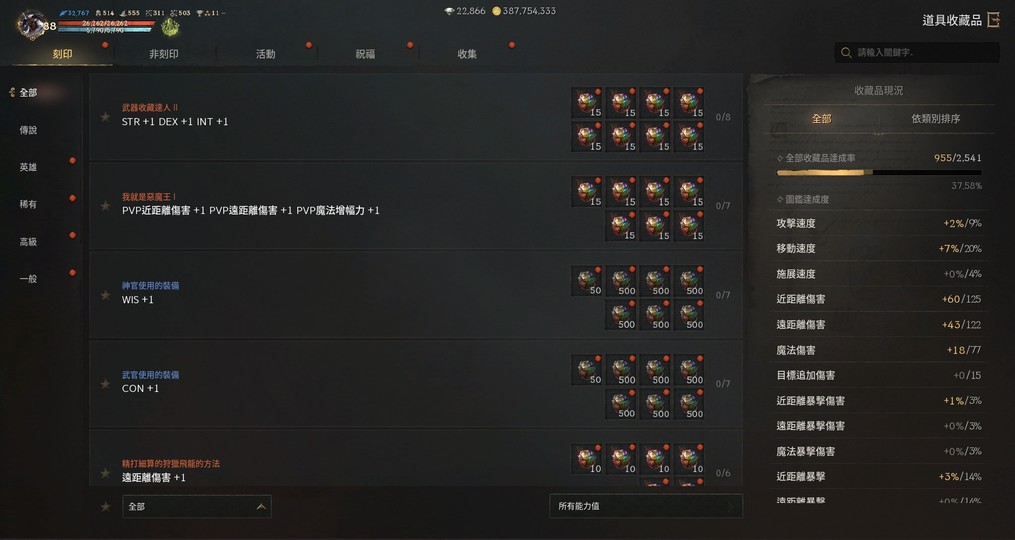
Task: Click the 全部收藏品達成率 progress bar
Action: pyautogui.click(x=878, y=173)
